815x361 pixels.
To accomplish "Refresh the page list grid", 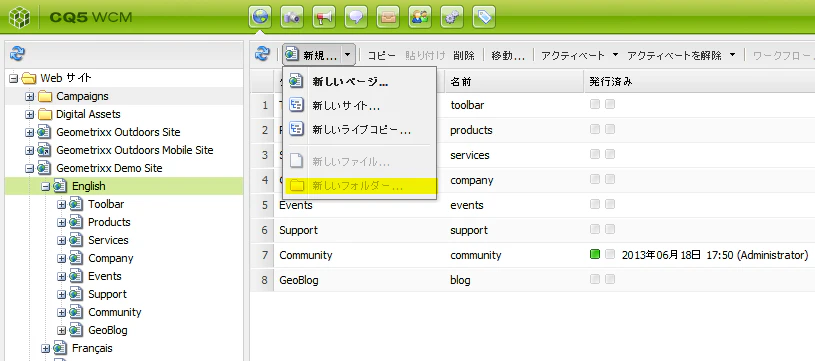I will [262, 54].
